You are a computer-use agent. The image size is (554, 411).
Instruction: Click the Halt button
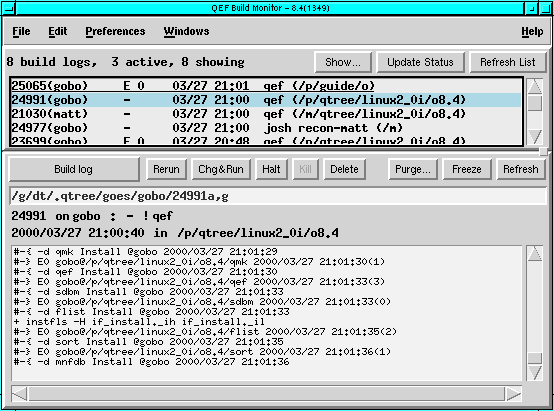pyautogui.click(x=271, y=169)
